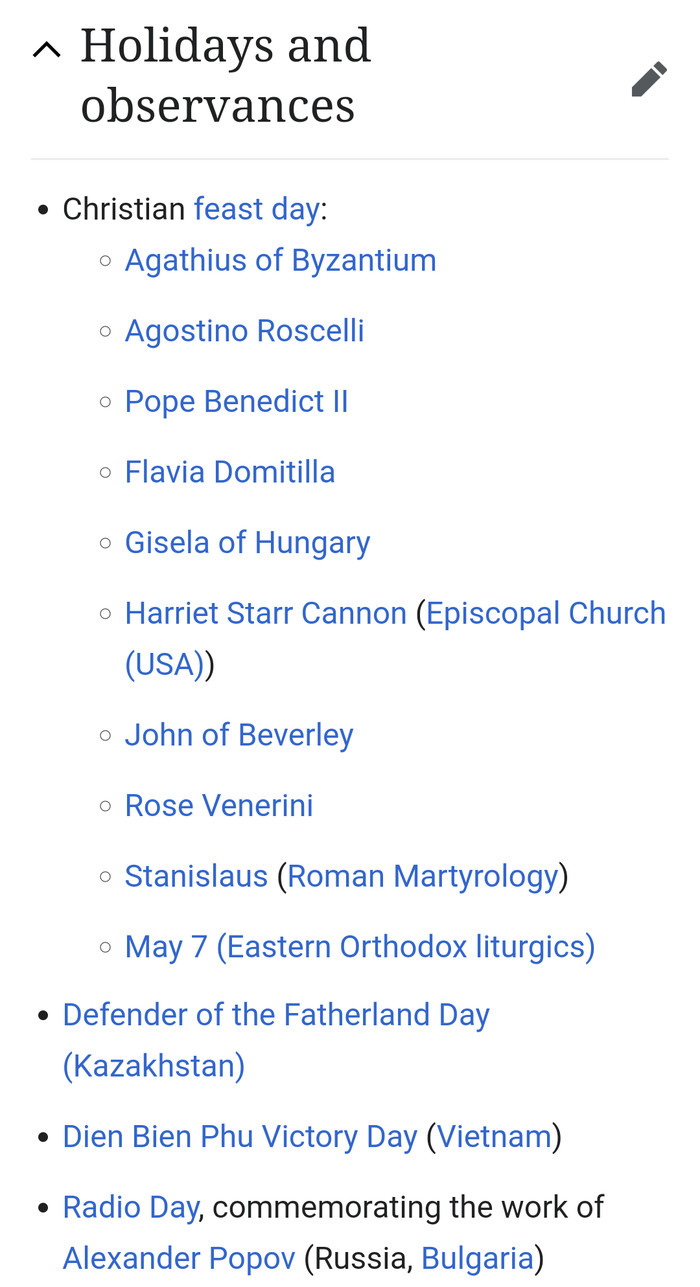The height and width of the screenshot is (1287, 700).
Task: Open Harriet Starr Cannon article
Action: pyautogui.click(x=265, y=613)
